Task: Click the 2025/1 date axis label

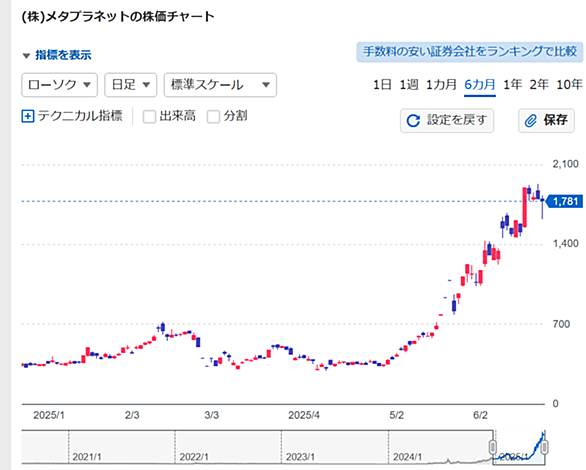Action: coord(49,415)
